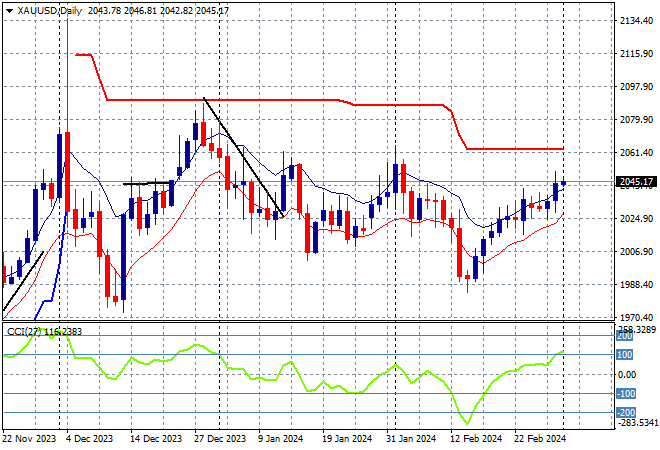This screenshot has height=450, width=660.
Task: Click the 4 Dec 2023 date label
Action: pos(89,439)
